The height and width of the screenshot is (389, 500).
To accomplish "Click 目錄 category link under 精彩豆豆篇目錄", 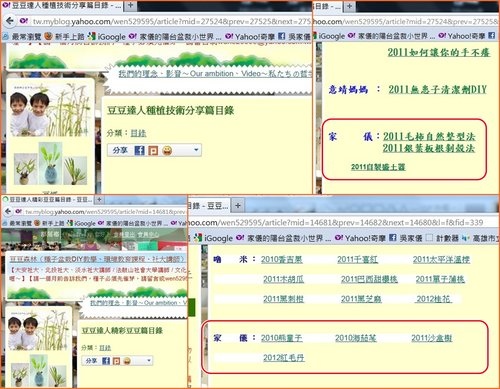I will click(x=105, y=348).
